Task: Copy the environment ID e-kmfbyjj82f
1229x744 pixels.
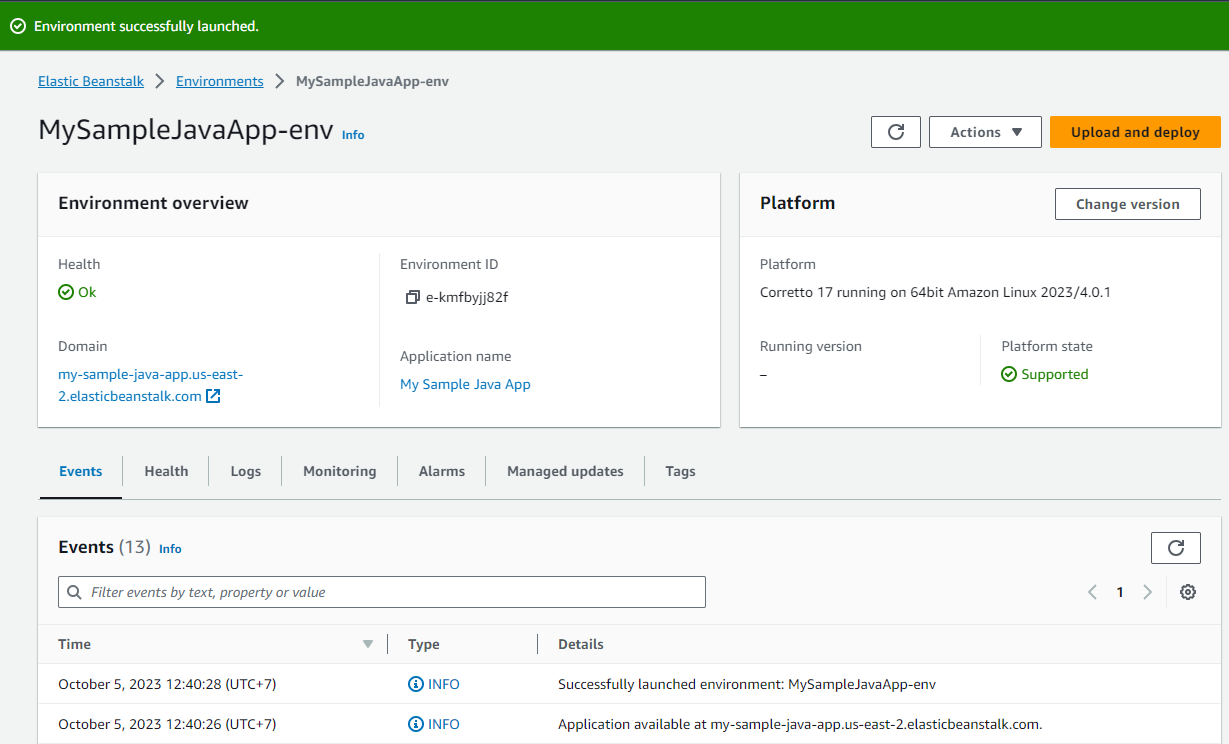Action: 412,297
